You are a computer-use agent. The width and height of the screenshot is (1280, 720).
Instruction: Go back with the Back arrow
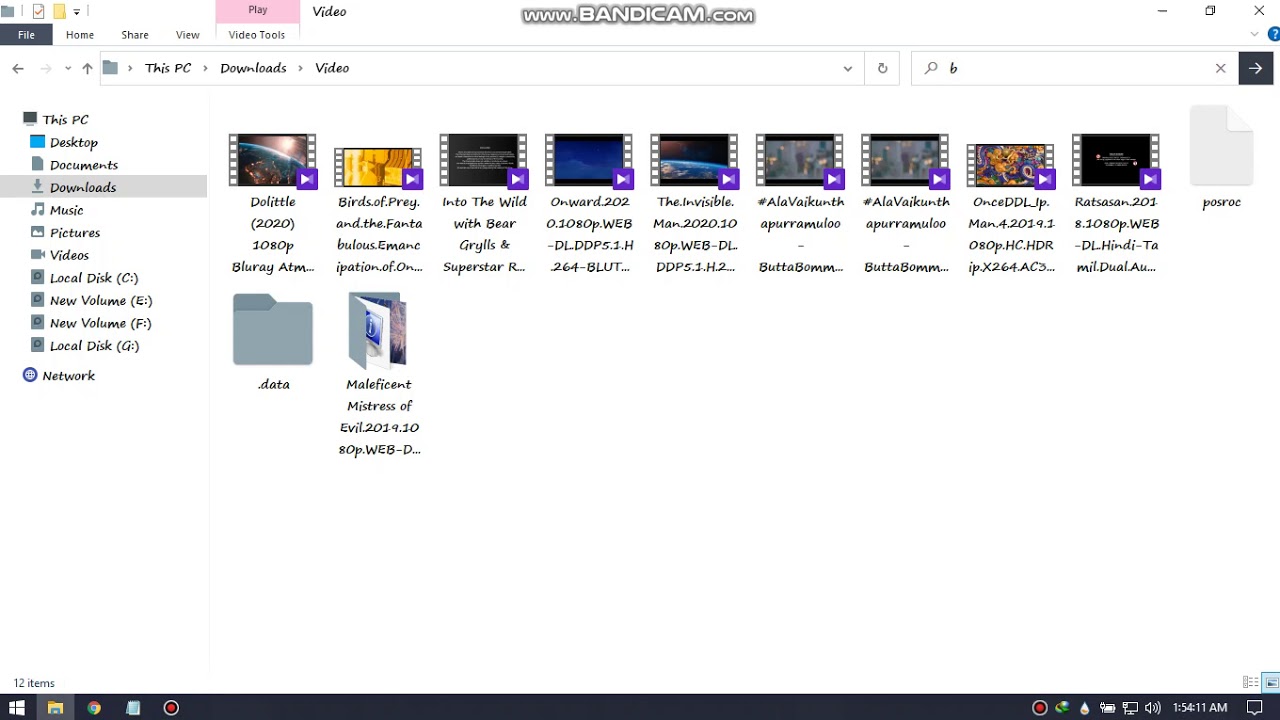(x=18, y=68)
